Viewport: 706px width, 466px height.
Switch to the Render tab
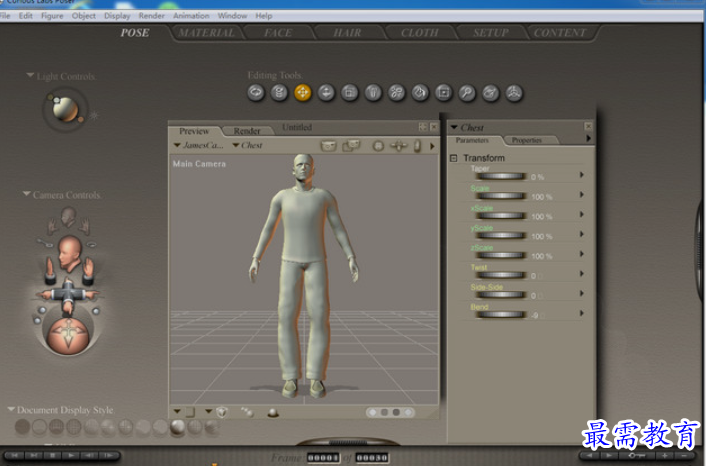point(247,131)
